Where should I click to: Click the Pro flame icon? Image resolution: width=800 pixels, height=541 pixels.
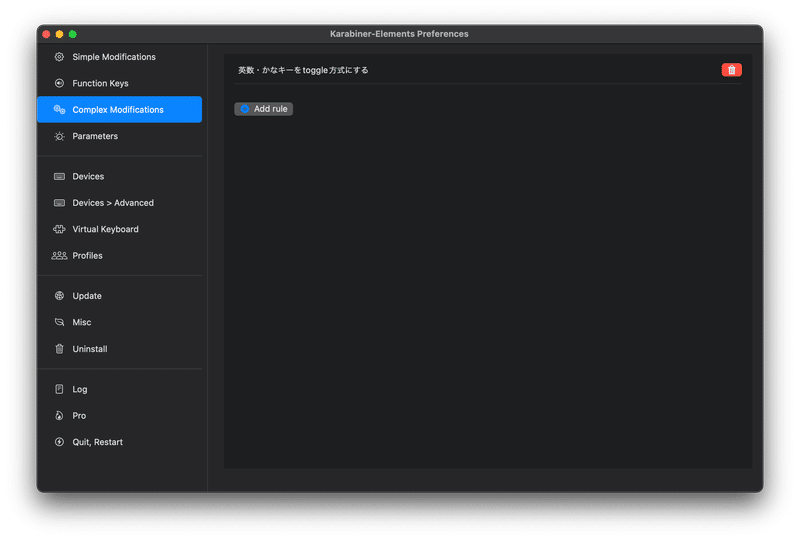[x=59, y=416]
